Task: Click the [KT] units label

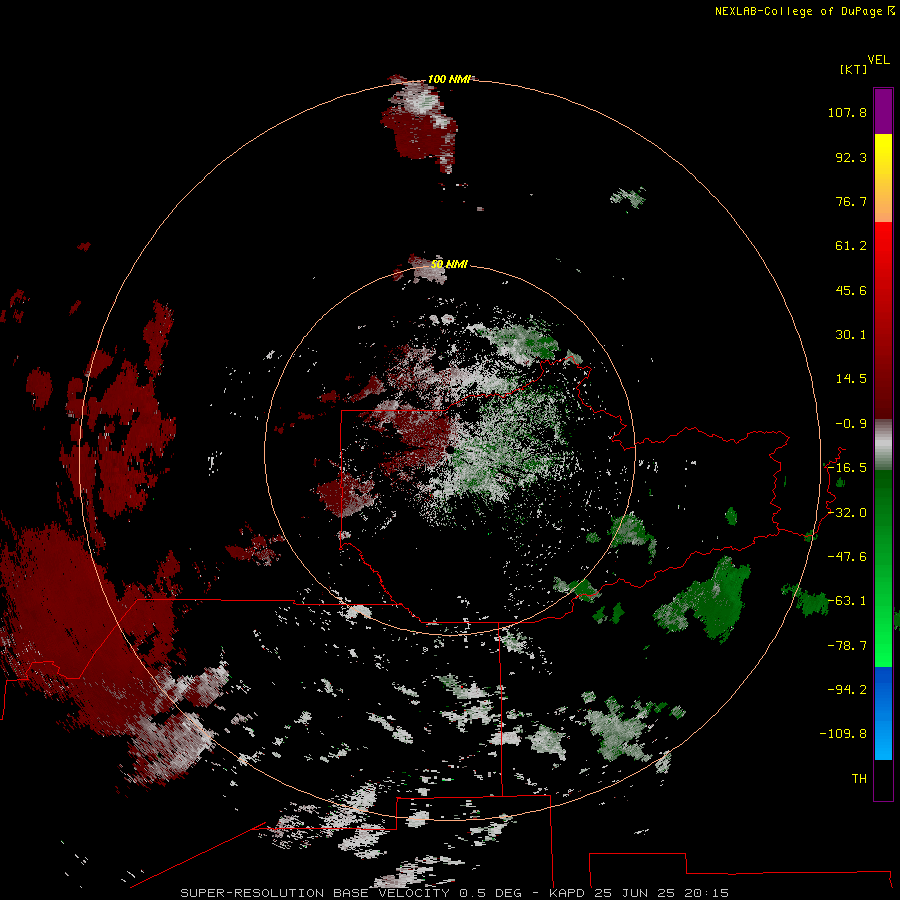Action: [853, 69]
